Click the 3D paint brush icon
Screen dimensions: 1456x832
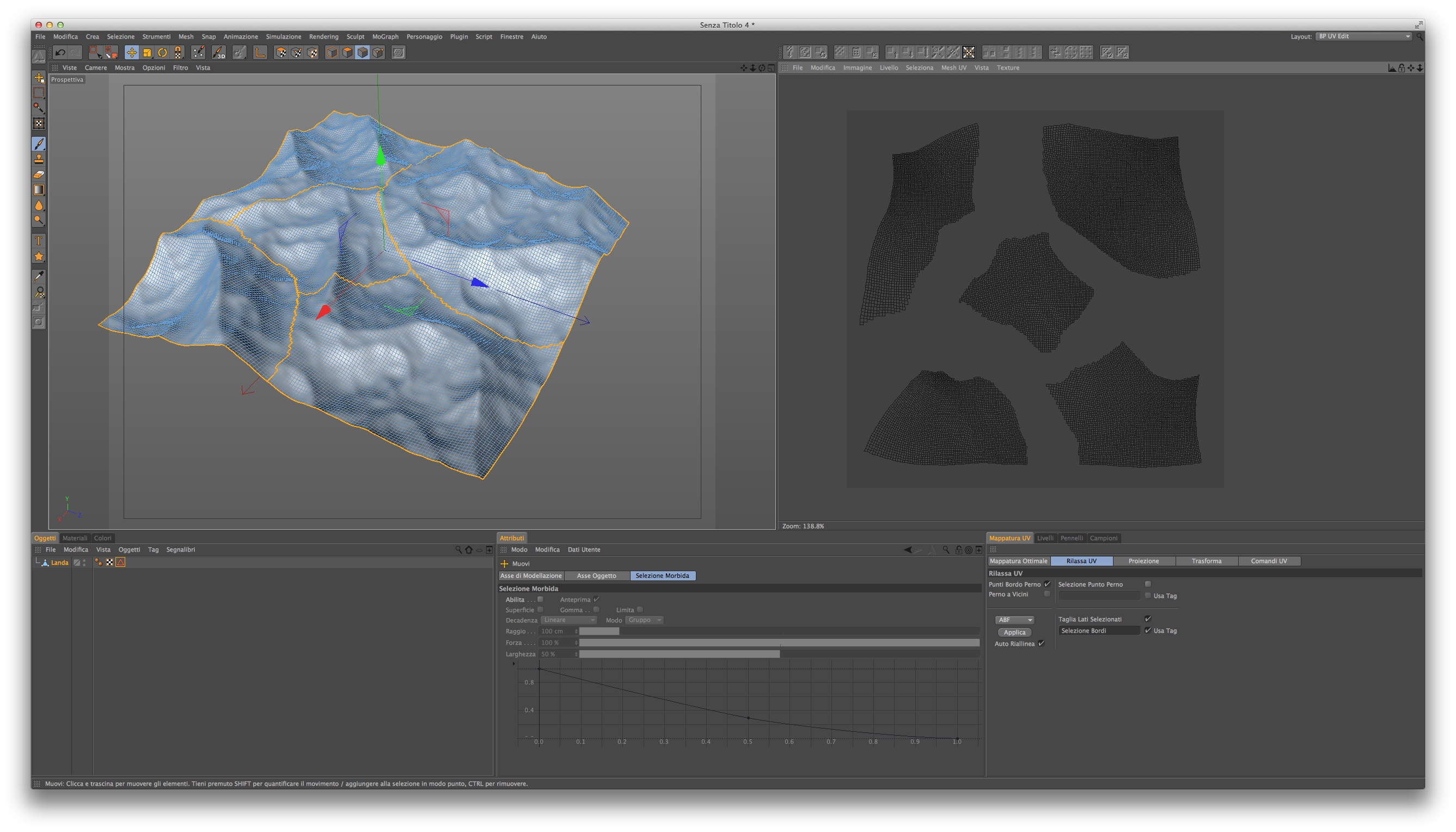point(219,53)
